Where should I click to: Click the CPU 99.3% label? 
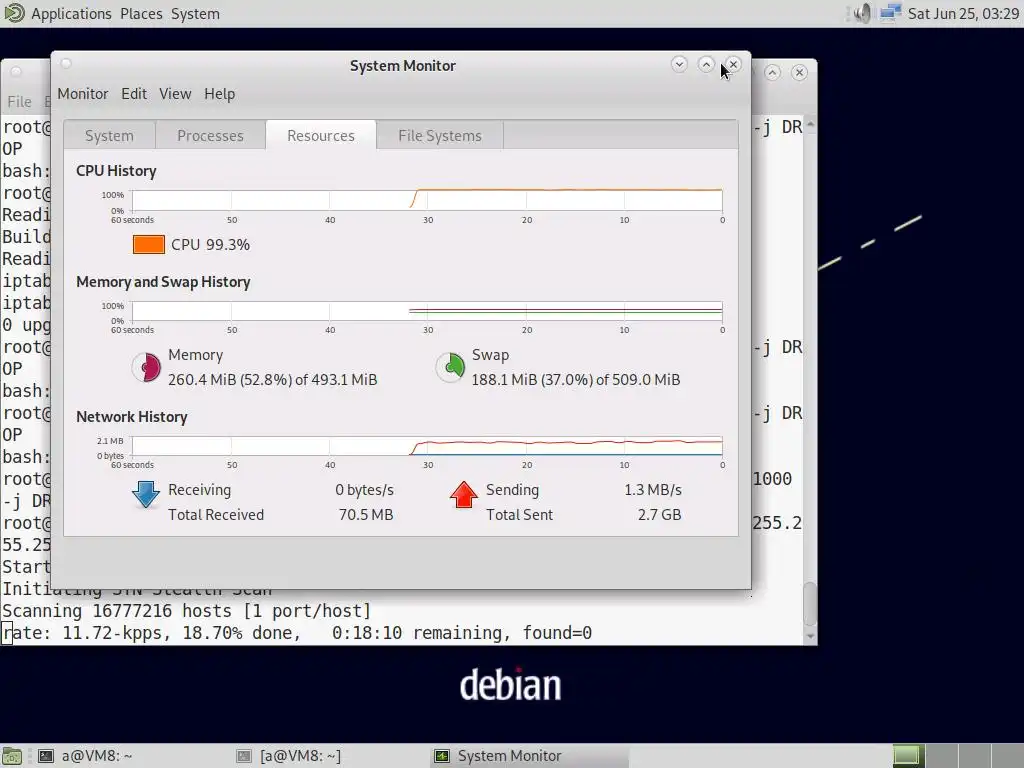[x=210, y=245]
